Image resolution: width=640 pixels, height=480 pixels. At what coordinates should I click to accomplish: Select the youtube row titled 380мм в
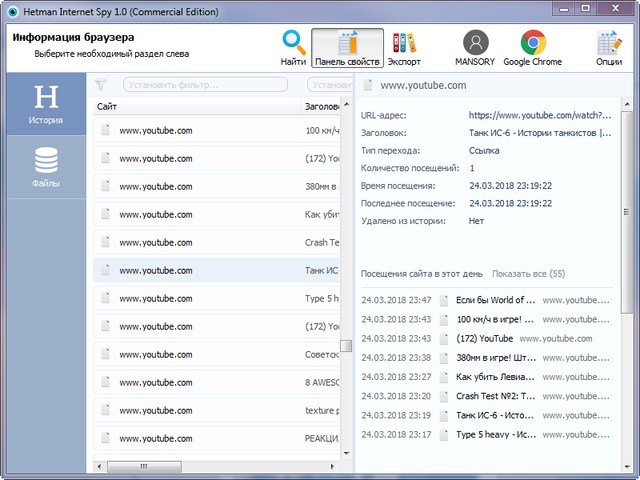click(x=216, y=187)
